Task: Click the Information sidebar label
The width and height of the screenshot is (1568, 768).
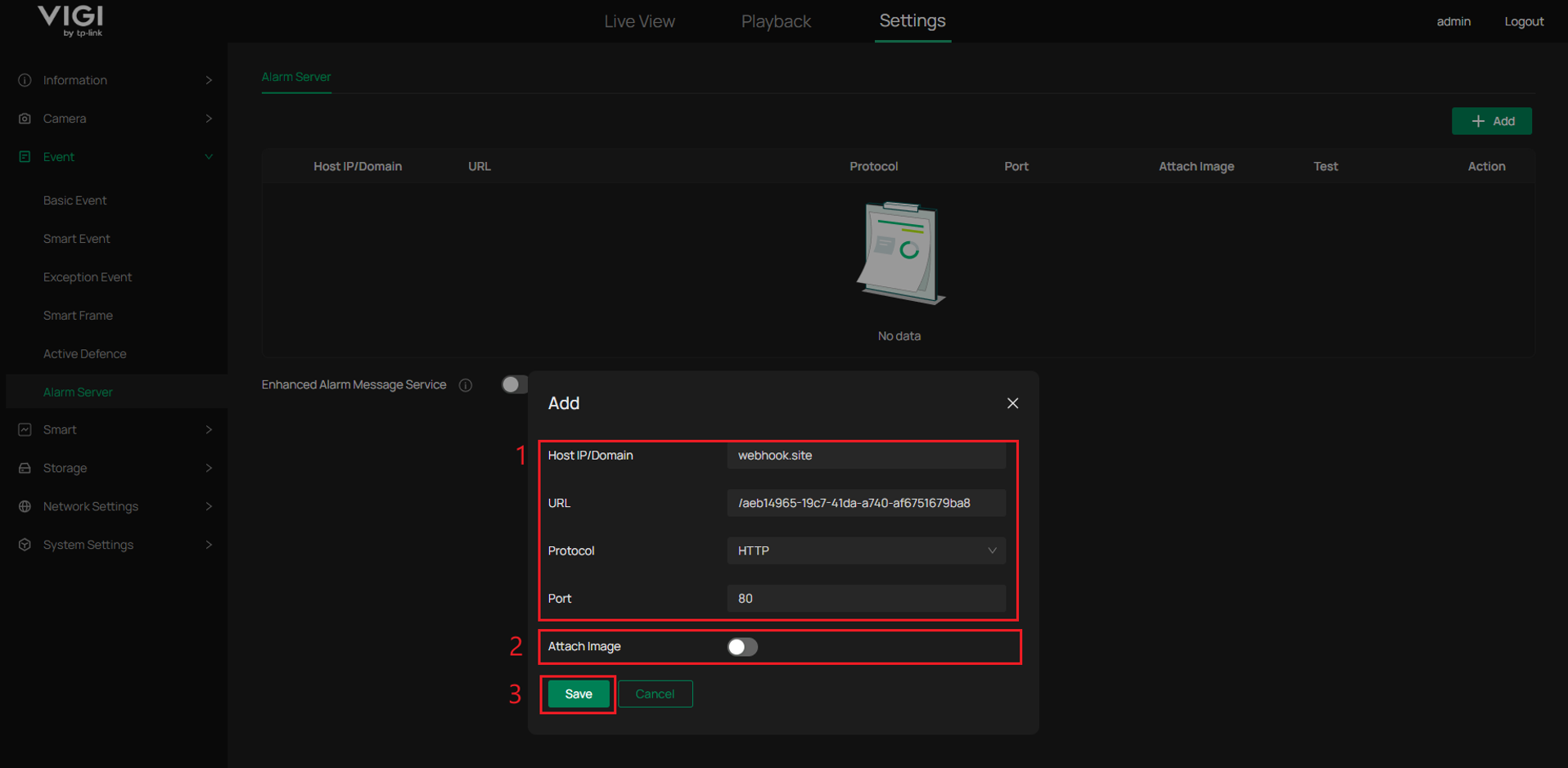Action: point(75,80)
